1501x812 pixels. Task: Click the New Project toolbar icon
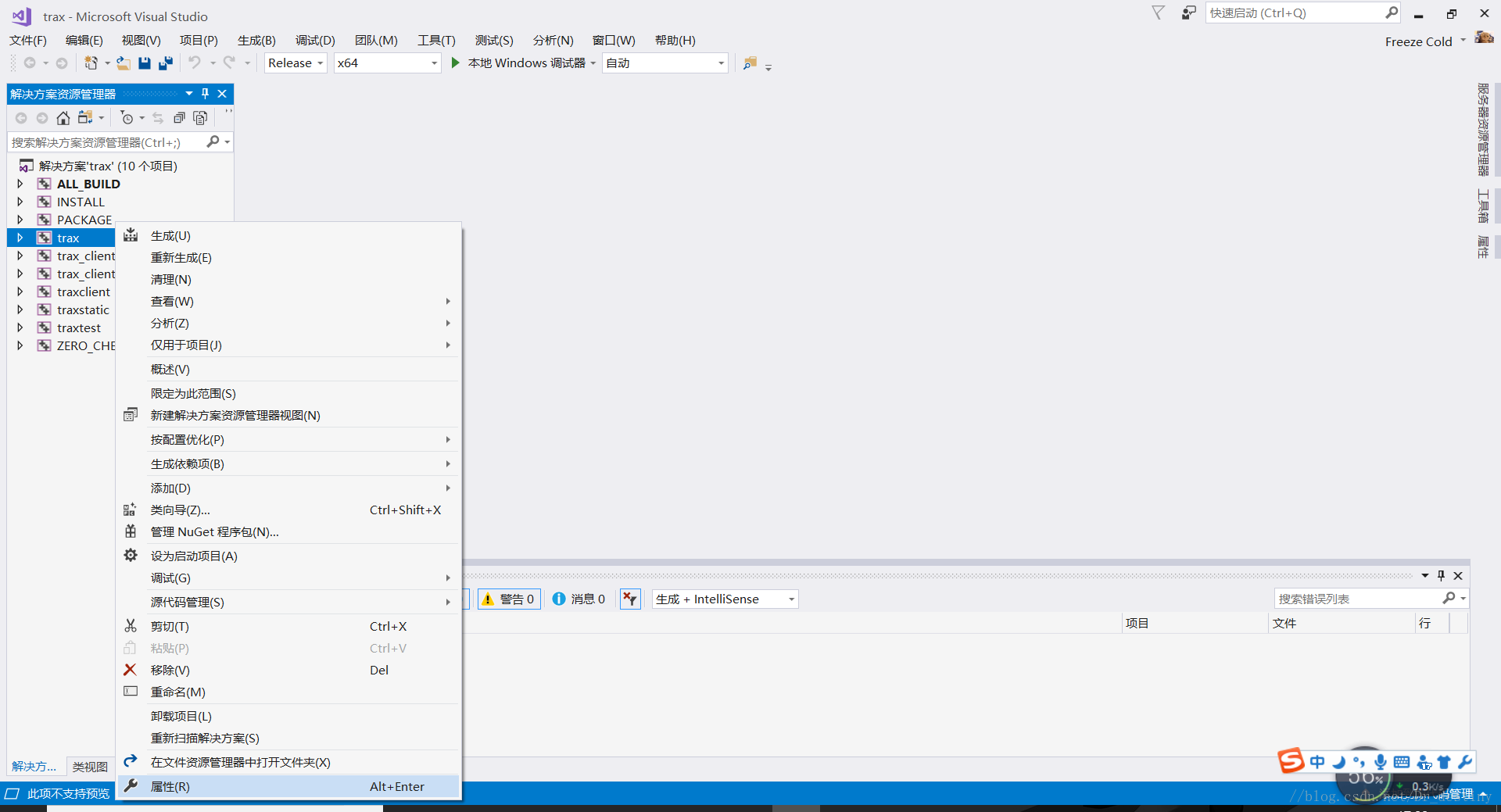click(91, 63)
